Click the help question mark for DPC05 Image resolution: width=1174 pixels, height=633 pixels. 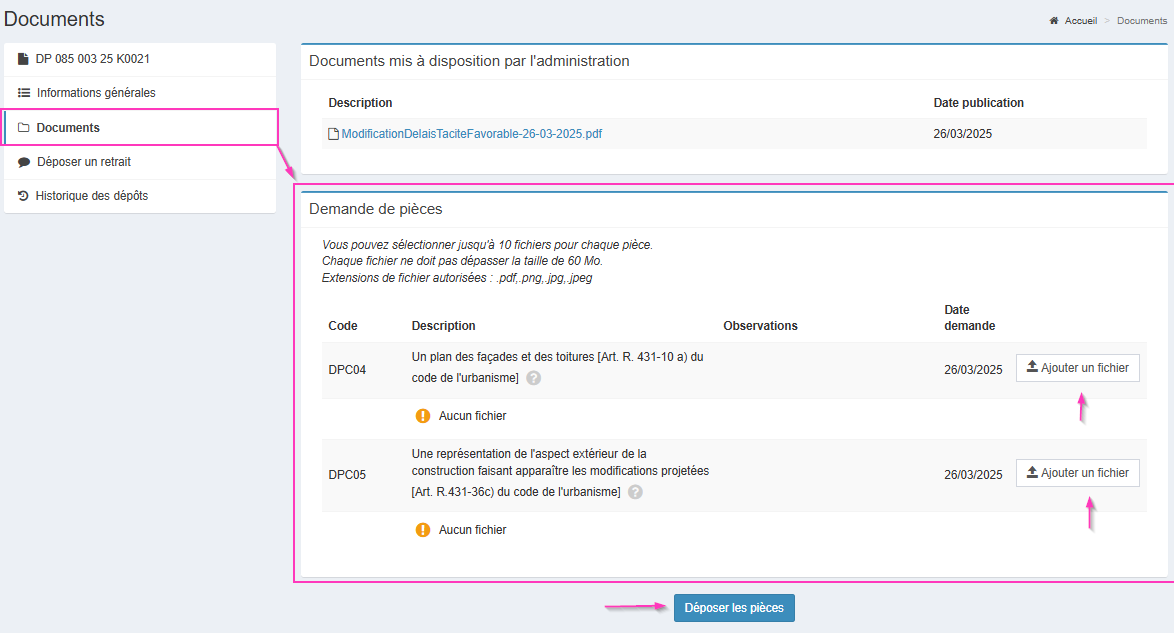pyautogui.click(x=635, y=492)
